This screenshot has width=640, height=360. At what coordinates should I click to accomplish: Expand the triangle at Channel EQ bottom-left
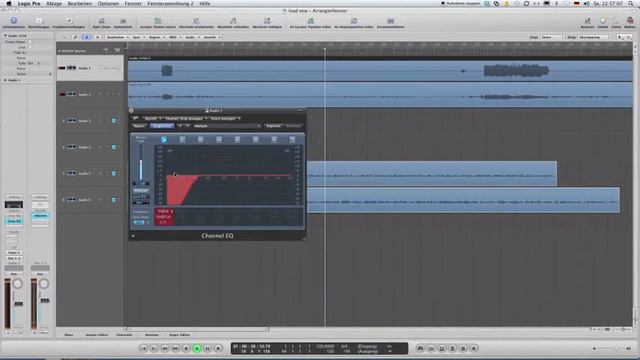coord(133,236)
